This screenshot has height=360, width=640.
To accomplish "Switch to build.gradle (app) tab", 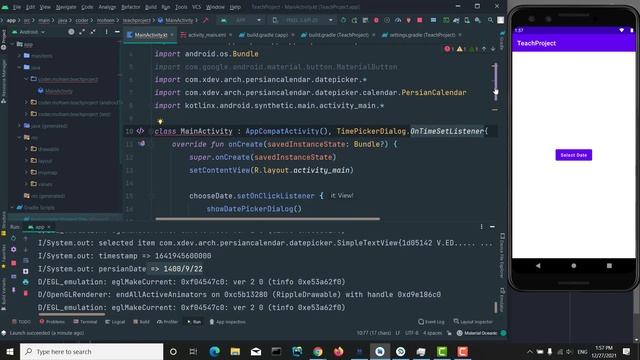I will [267, 35].
